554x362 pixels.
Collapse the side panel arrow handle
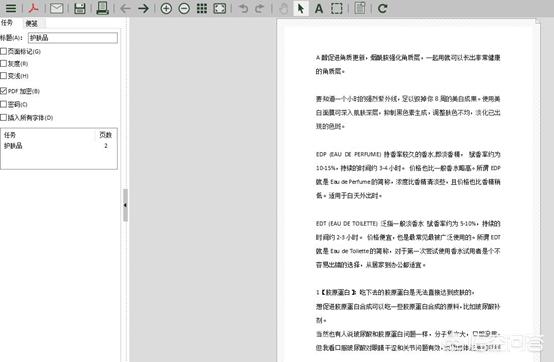click(125, 205)
